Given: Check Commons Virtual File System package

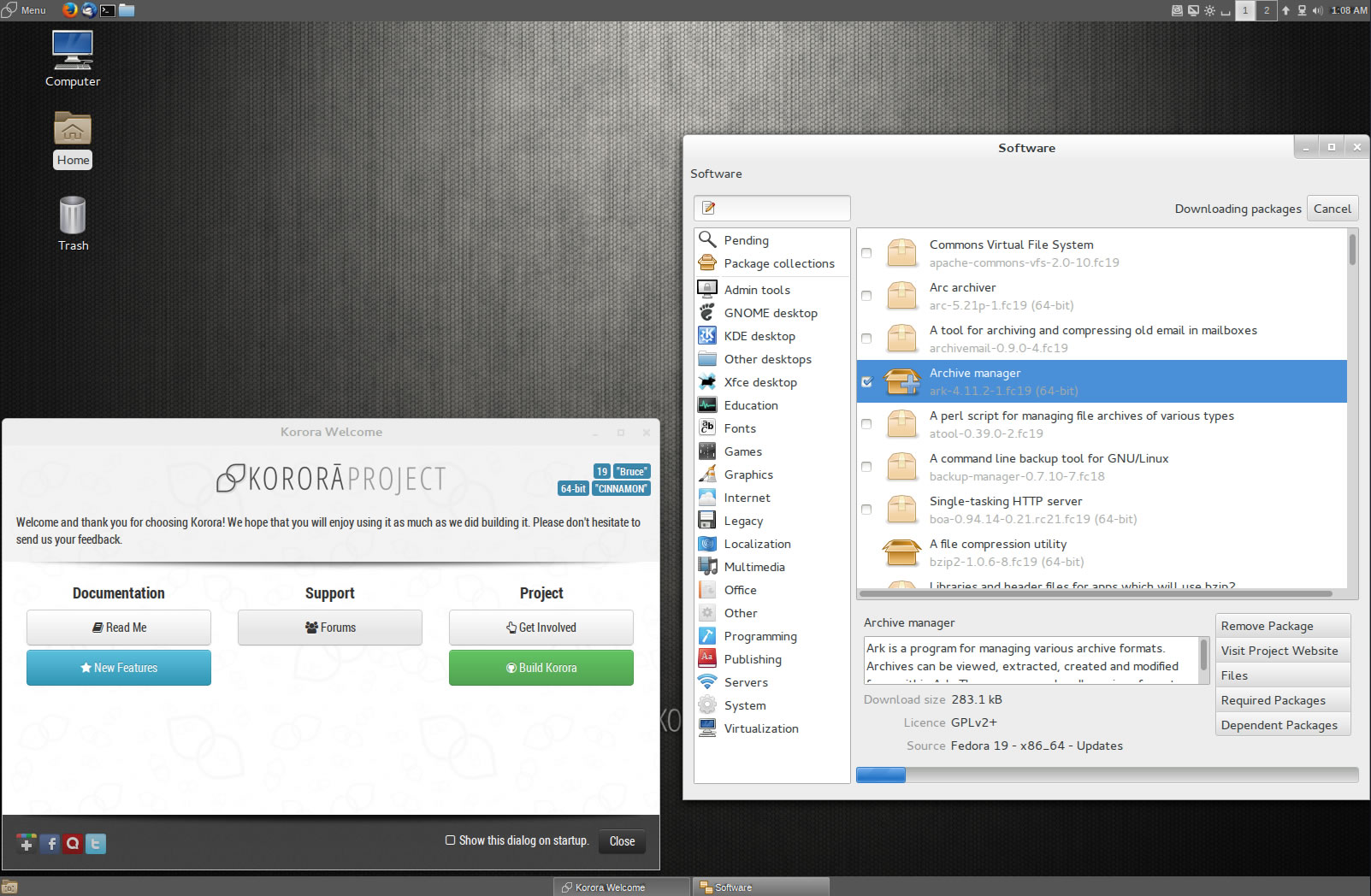Looking at the screenshot, I should [x=866, y=253].
